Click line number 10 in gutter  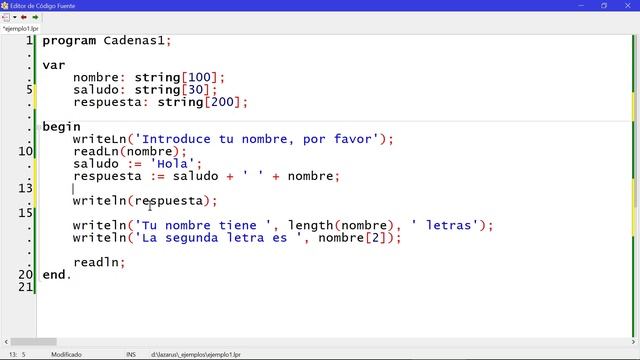tap(25, 151)
